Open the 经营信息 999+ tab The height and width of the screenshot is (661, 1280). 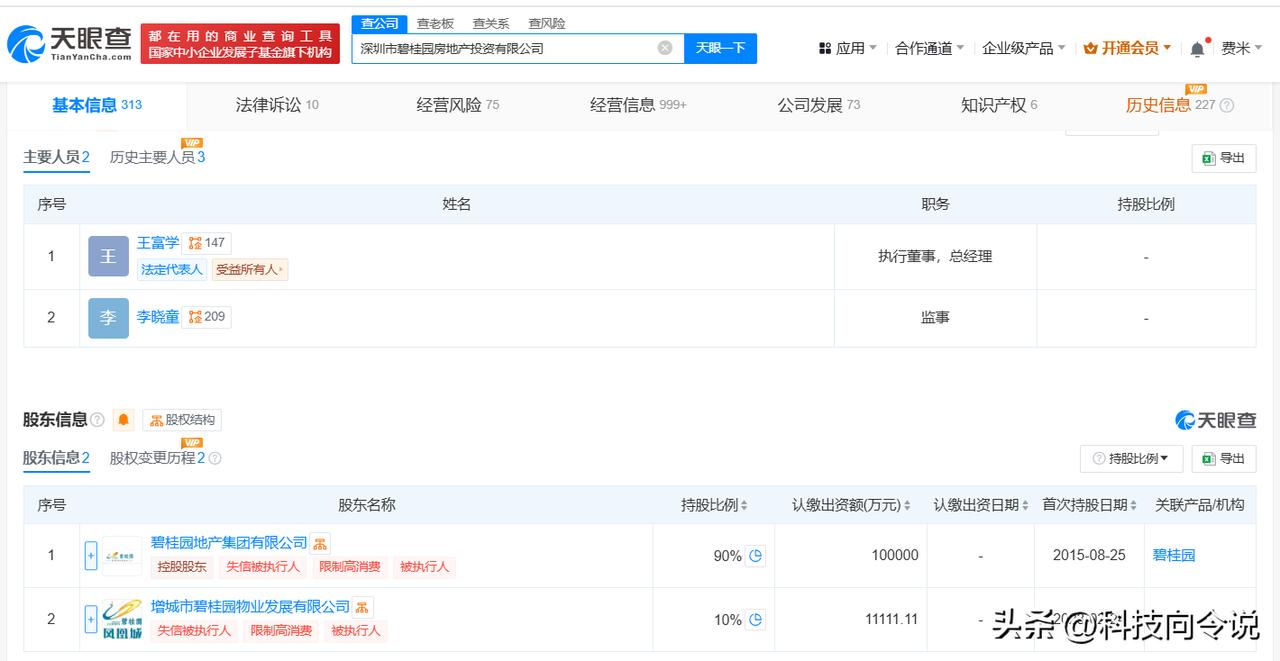pyautogui.click(x=638, y=105)
